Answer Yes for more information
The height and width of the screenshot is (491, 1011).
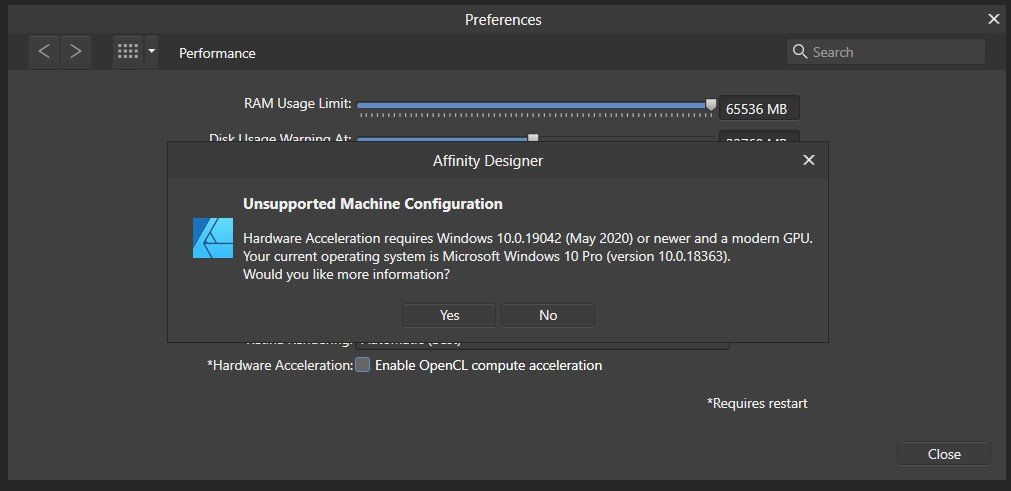[x=449, y=315]
